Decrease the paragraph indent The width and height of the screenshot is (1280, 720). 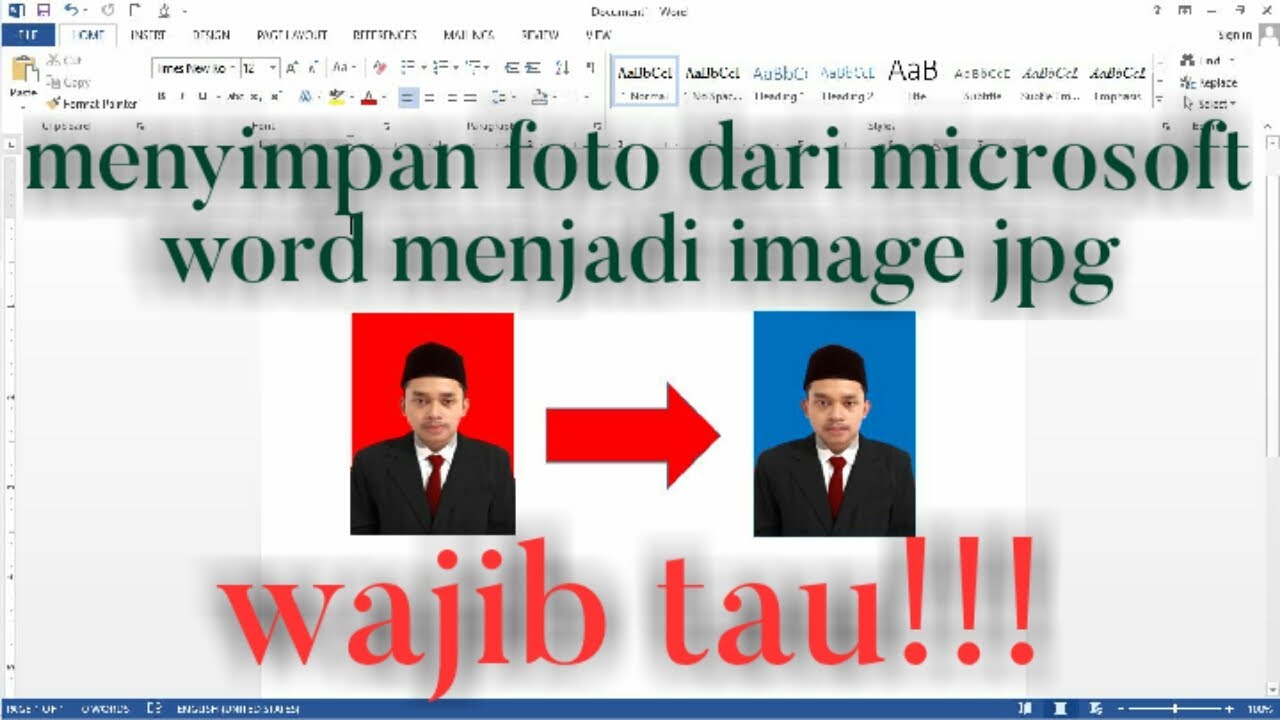click(x=511, y=68)
